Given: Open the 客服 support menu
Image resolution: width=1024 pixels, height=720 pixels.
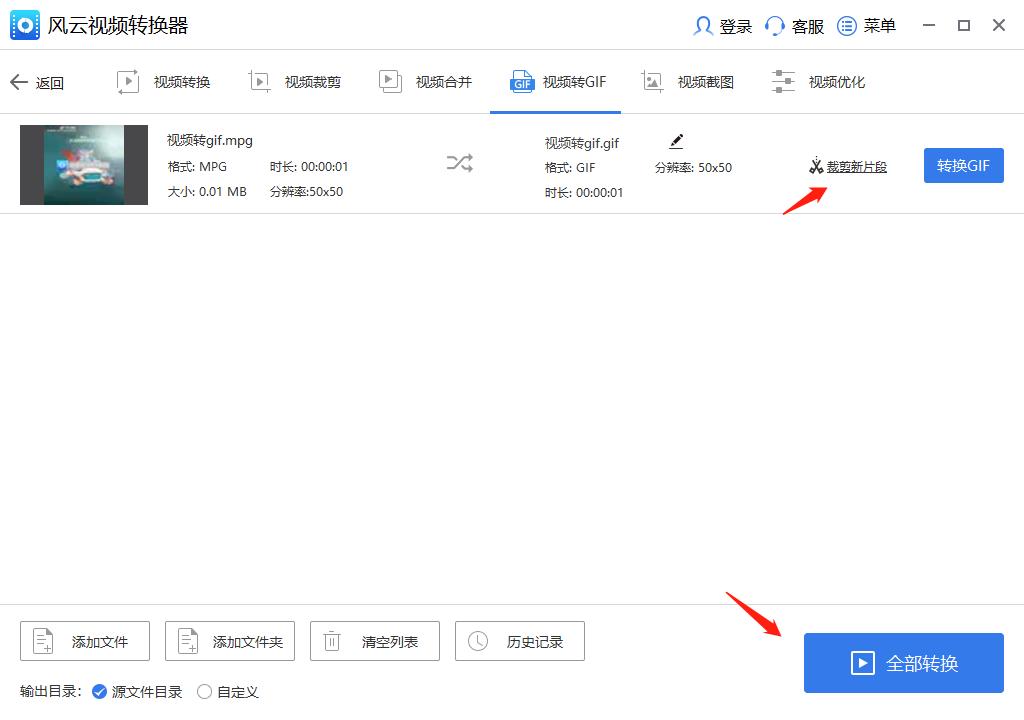Looking at the screenshot, I should pyautogui.click(x=793, y=26).
